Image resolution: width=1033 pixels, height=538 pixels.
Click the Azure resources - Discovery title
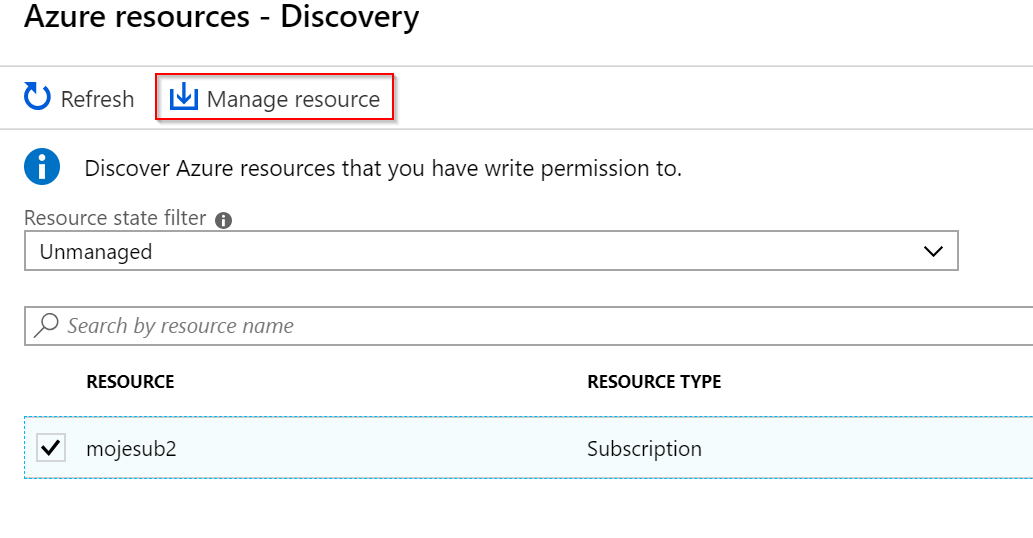click(221, 16)
